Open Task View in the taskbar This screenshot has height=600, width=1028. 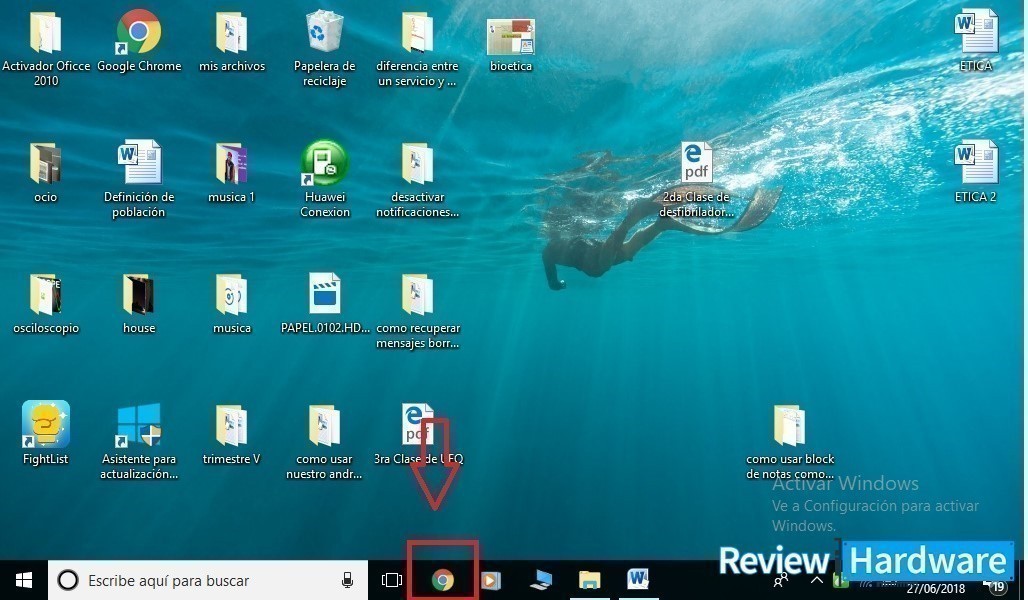pos(392,580)
